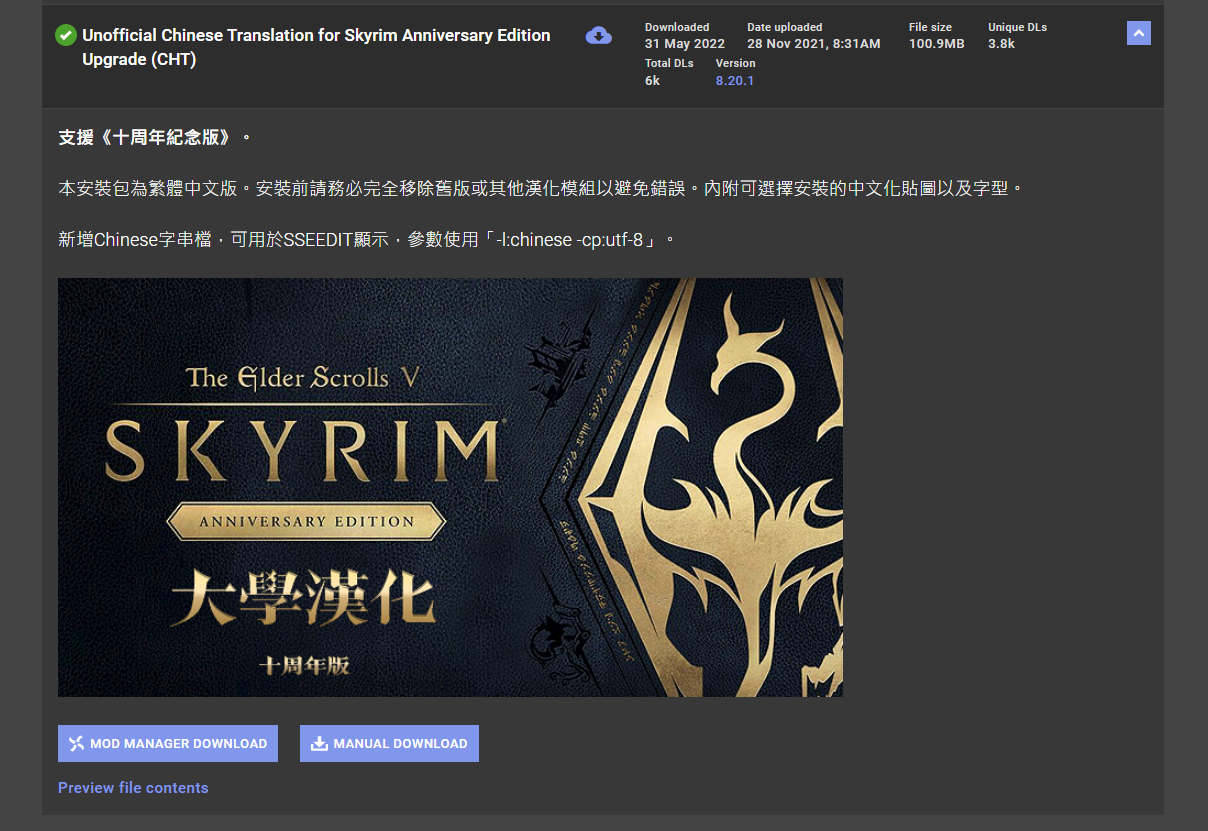Click the file size value 100.9MB
The image size is (1208, 831).
point(937,44)
